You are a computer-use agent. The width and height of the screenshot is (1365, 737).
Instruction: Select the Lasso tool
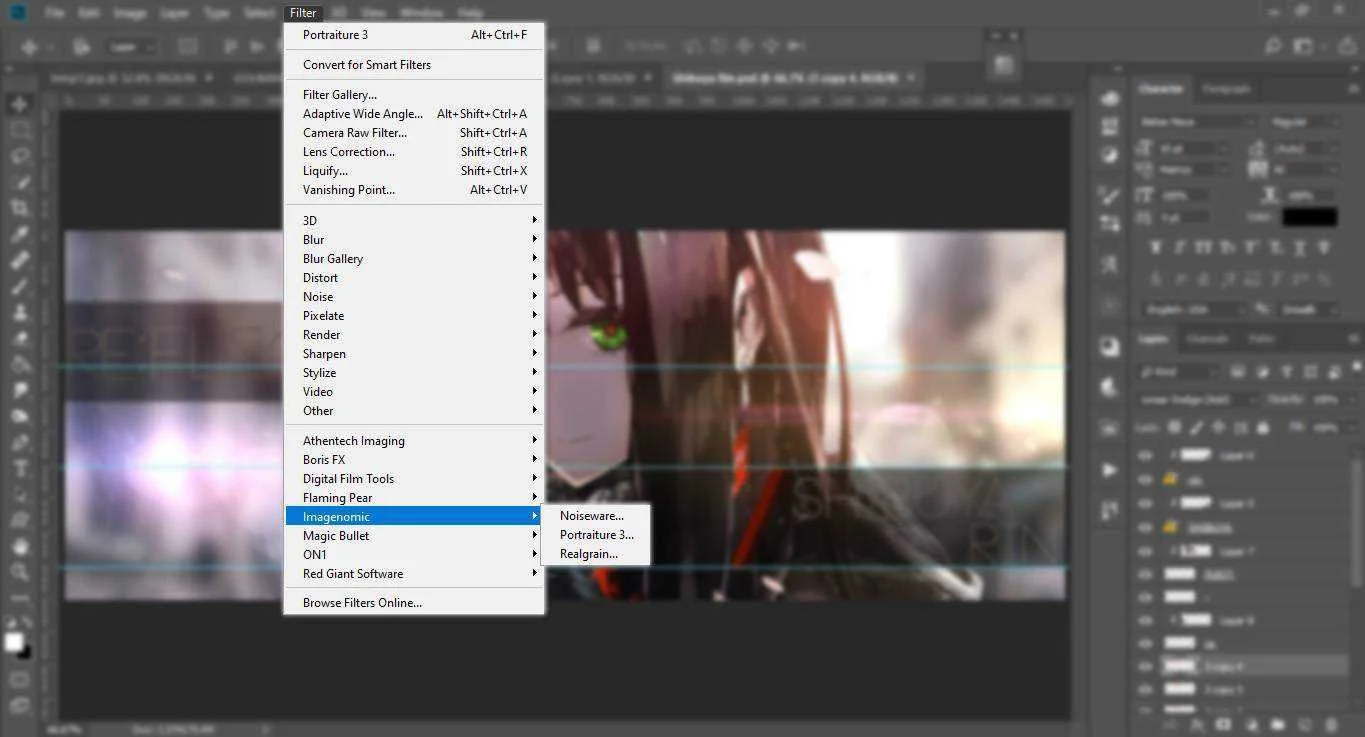coord(19,157)
